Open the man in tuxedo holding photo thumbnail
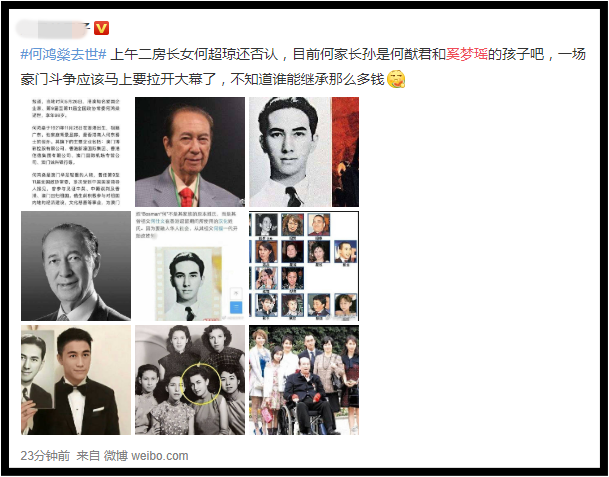The image size is (609, 477). pos(76,380)
